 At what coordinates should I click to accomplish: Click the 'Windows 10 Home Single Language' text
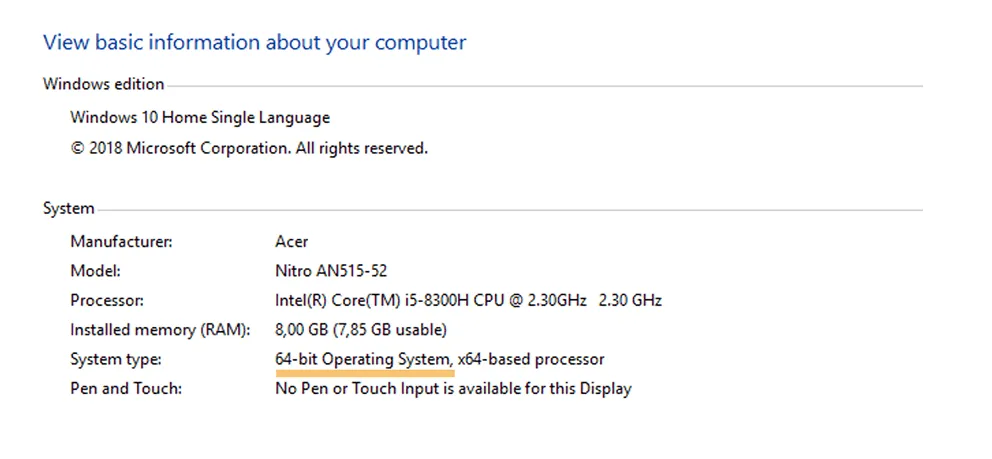(200, 118)
